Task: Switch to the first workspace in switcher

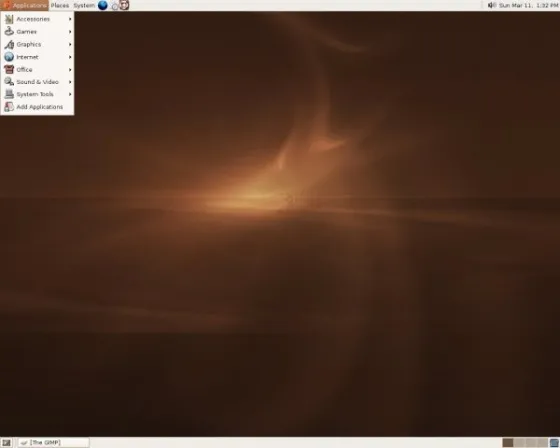Action: coord(508,443)
